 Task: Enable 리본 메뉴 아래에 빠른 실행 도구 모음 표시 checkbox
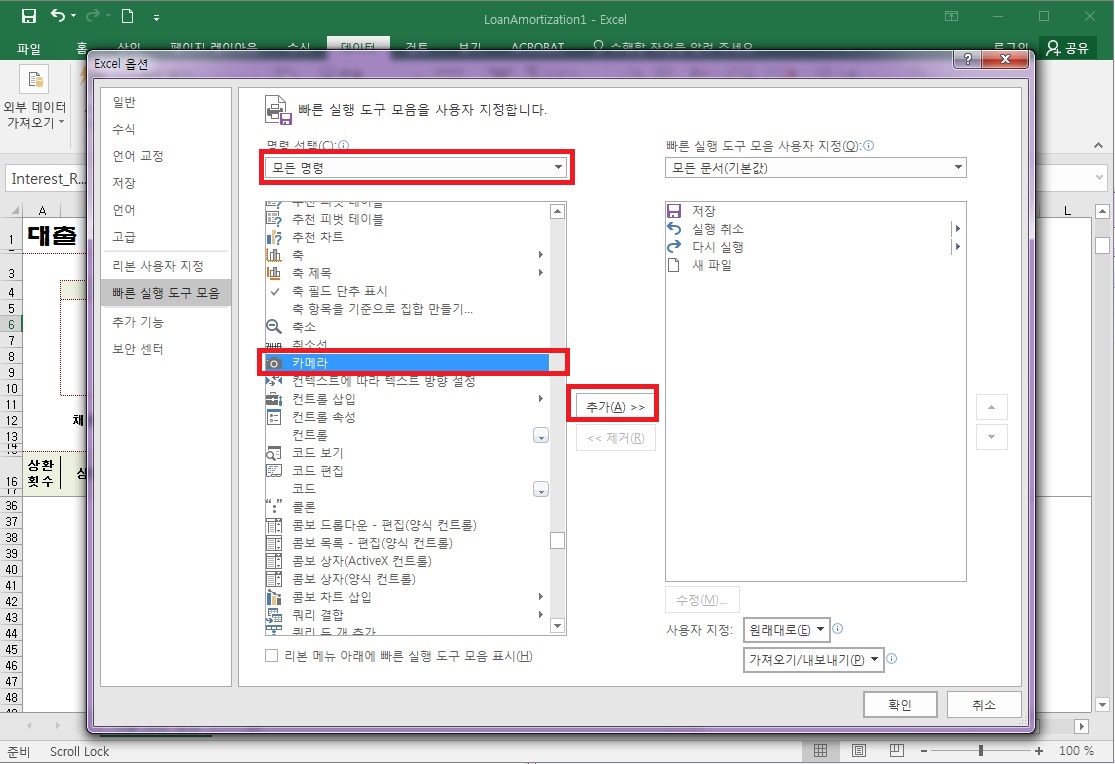(272, 656)
